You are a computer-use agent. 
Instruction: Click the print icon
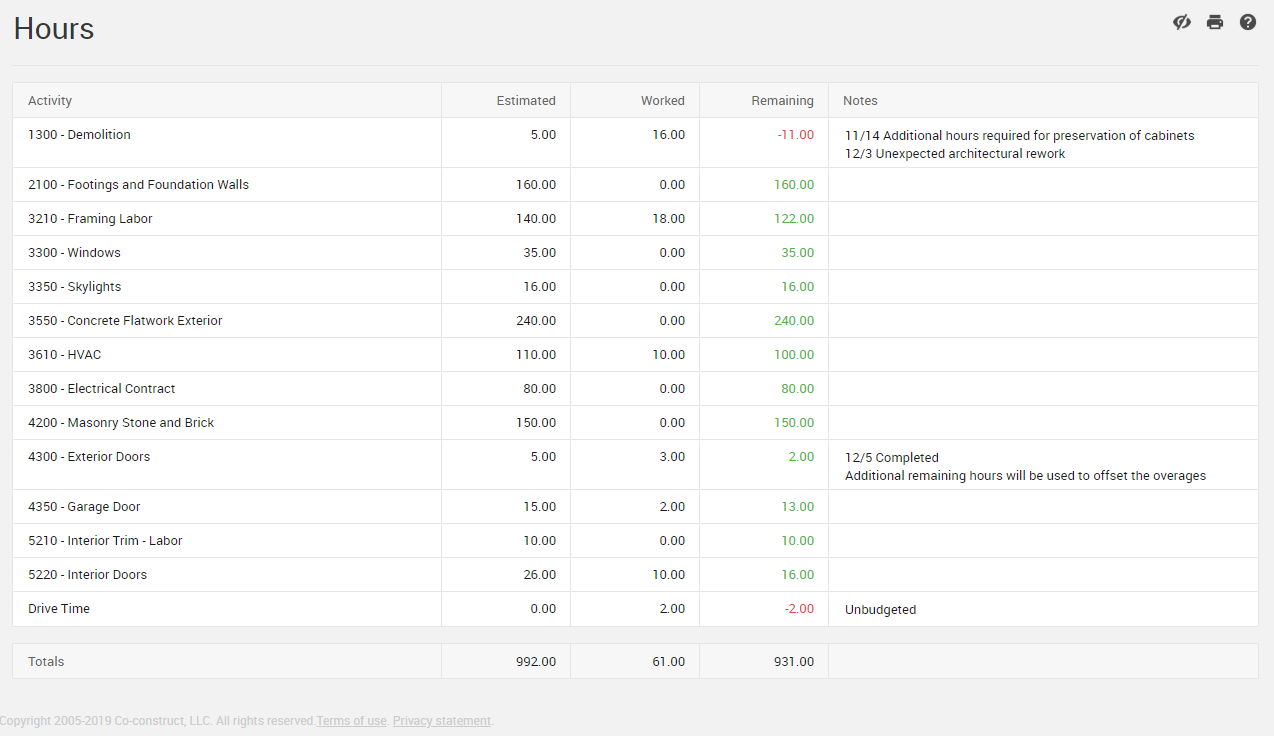click(x=1215, y=22)
